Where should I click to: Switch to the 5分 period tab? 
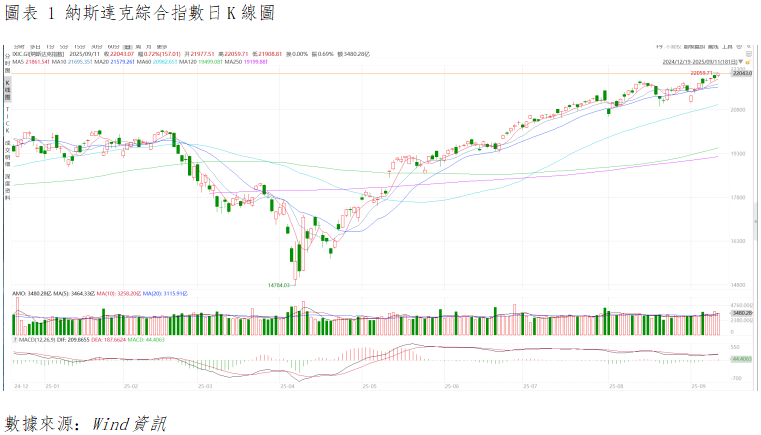point(64,47)
